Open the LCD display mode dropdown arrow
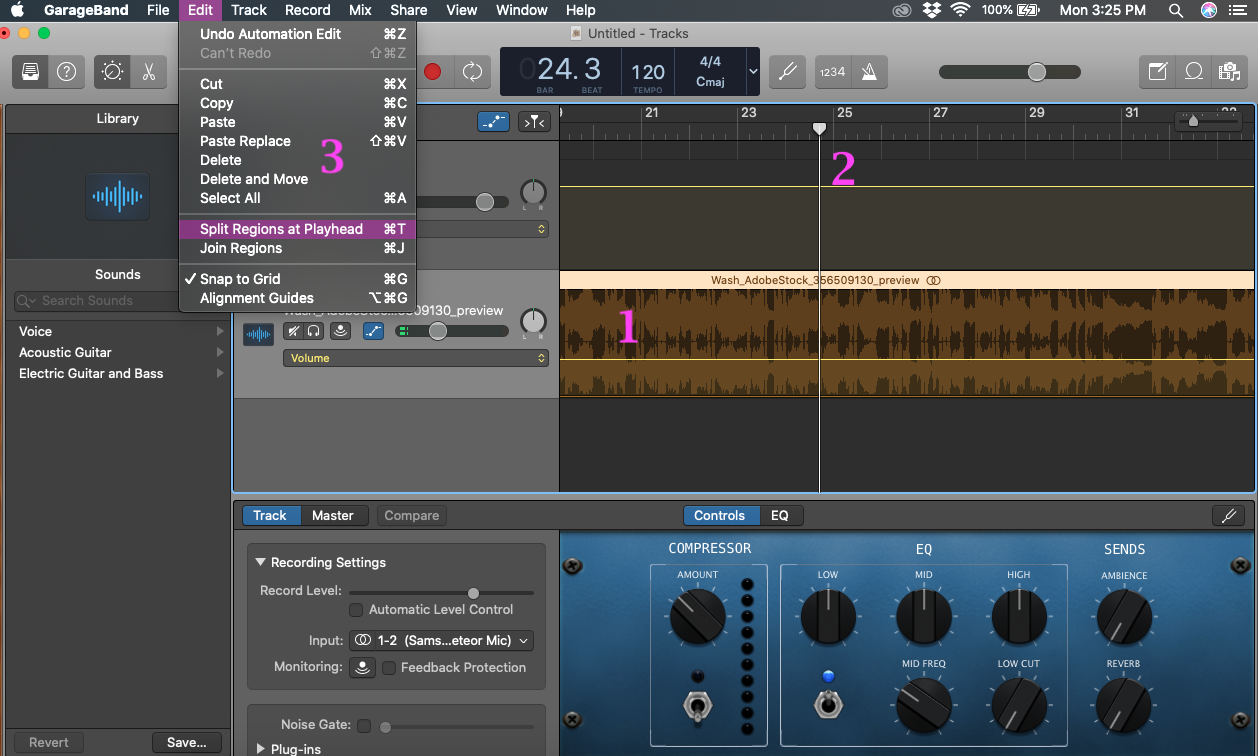The width and height of the screenshot is (1258, 756). 753,72
